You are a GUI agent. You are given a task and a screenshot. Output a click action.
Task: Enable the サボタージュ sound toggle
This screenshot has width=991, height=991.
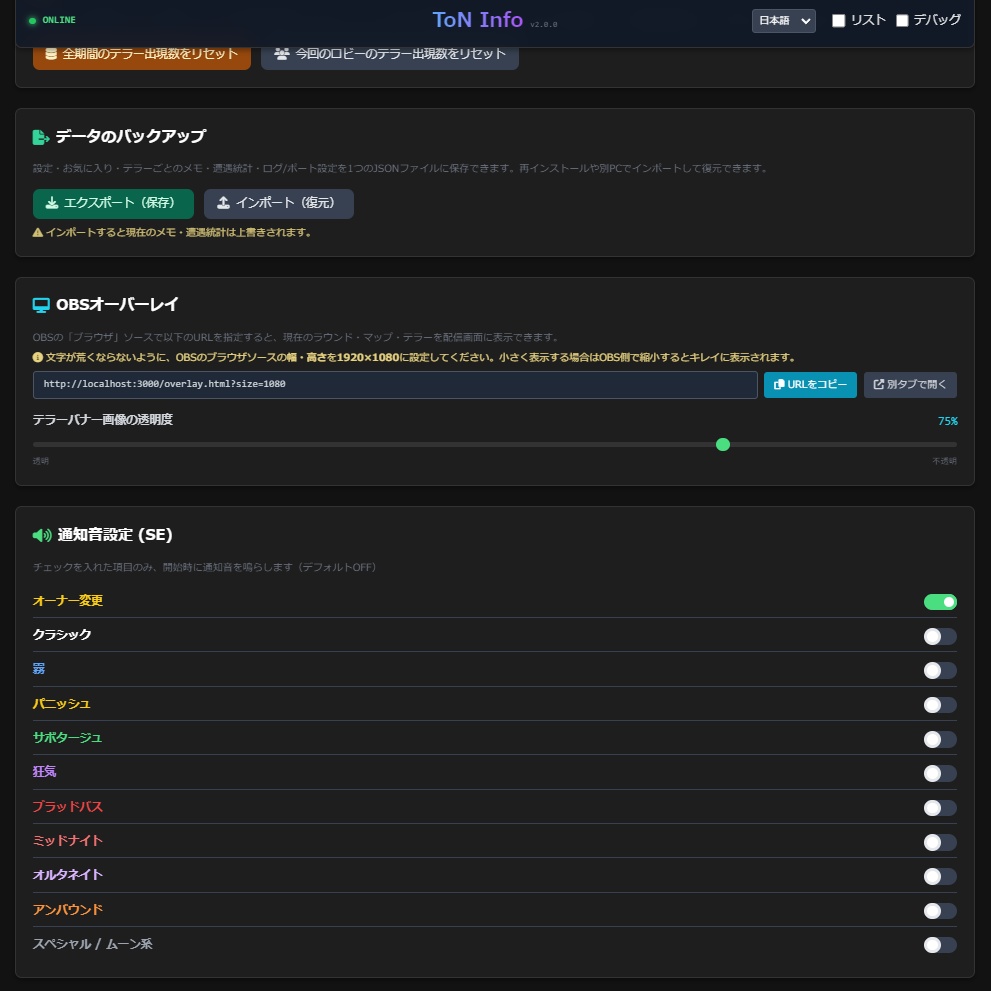940,739
